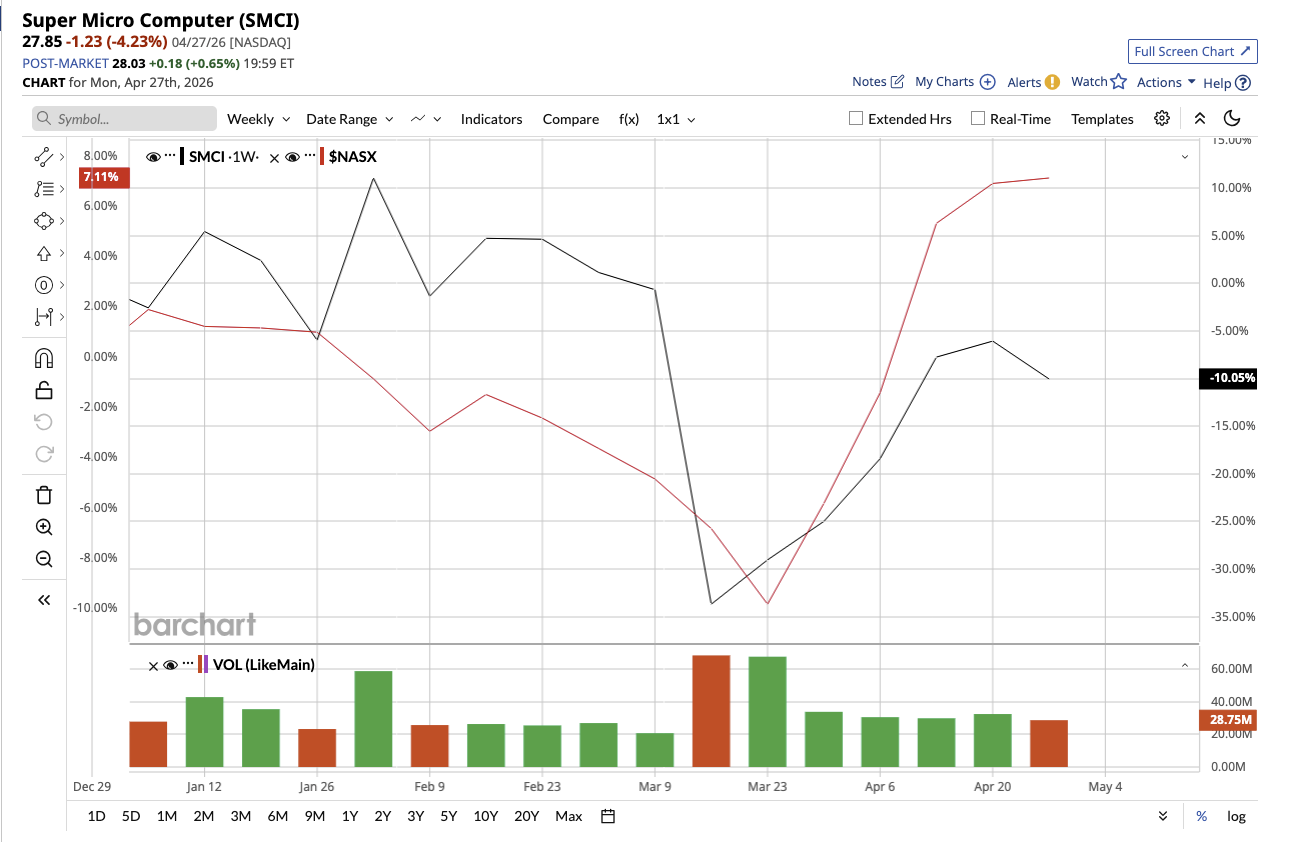Screen dimensions: 1292x842
Task: Click the unlocked padlock drawings icon
Action: [44, 390]
